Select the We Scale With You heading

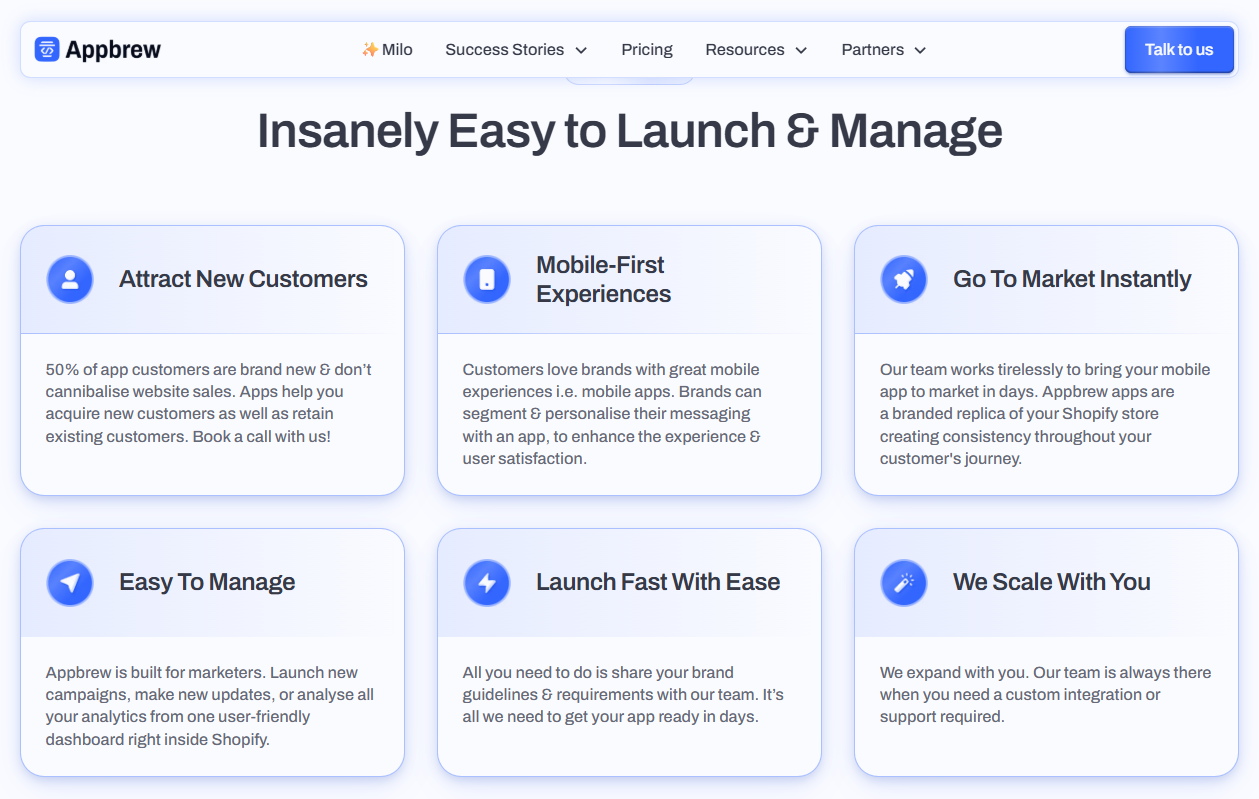[x=1052, y=582]
